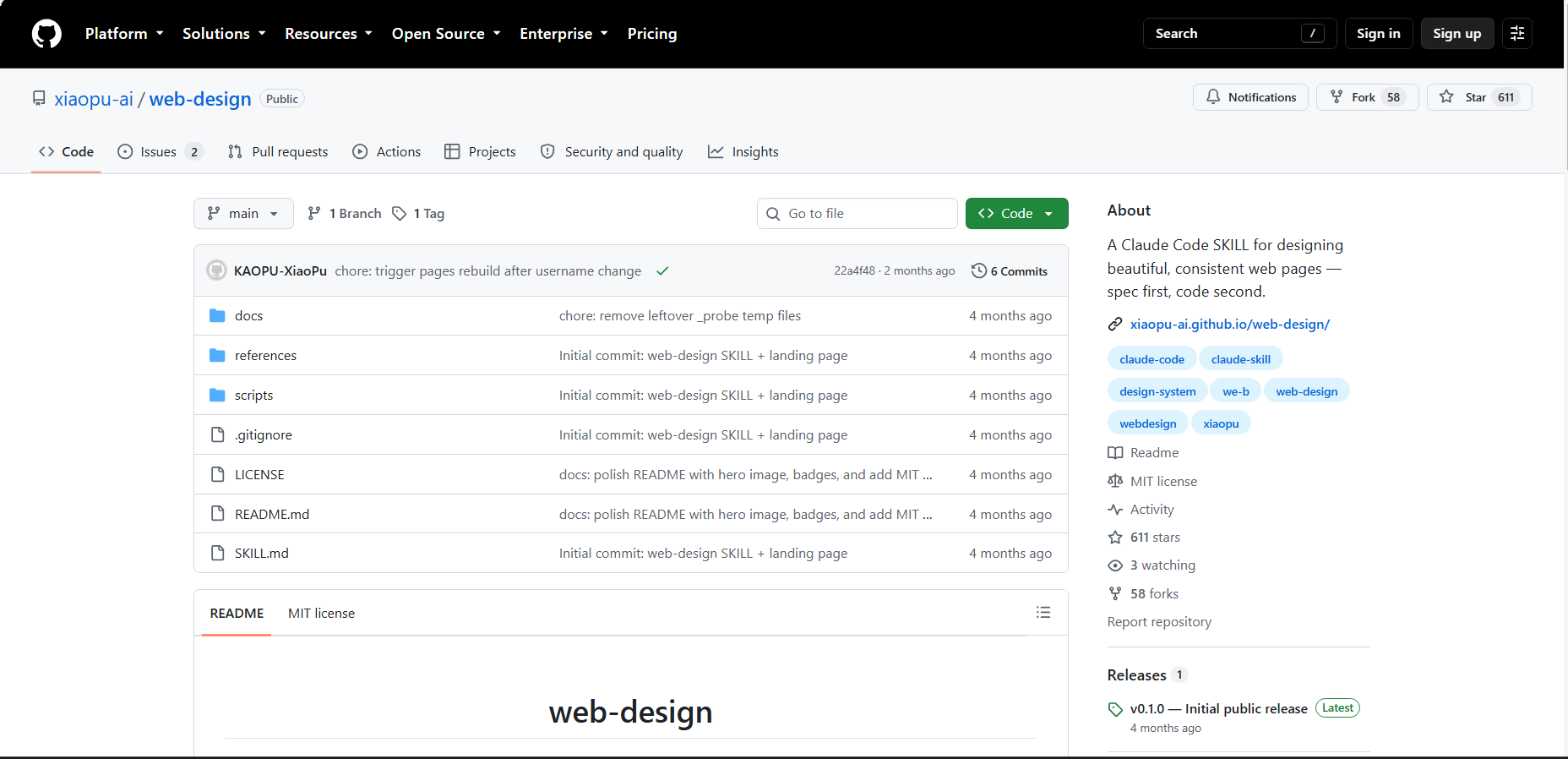Image resolution: width=1568 pixels, height=759 pixels.
Task: Click the fork icon next to 58 forks
Action: pos(1115,593)
